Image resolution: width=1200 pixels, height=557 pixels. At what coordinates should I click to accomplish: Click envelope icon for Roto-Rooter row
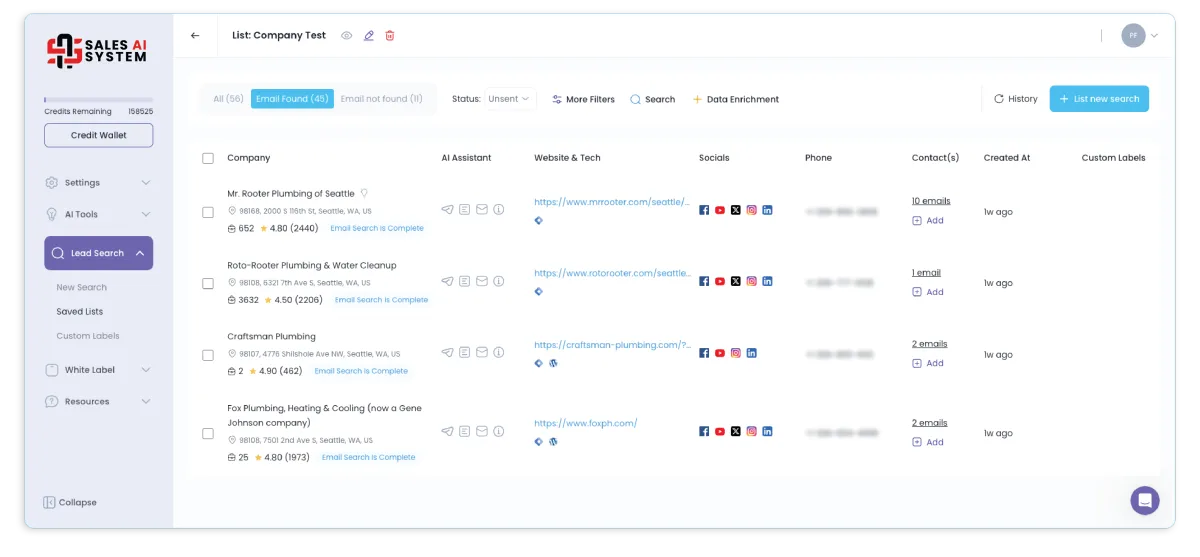(x=481, y=281)
